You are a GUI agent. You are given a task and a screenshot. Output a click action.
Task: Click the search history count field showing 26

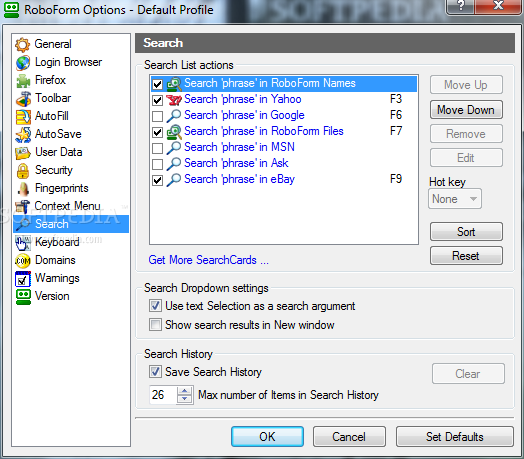(x=163, y=395)
